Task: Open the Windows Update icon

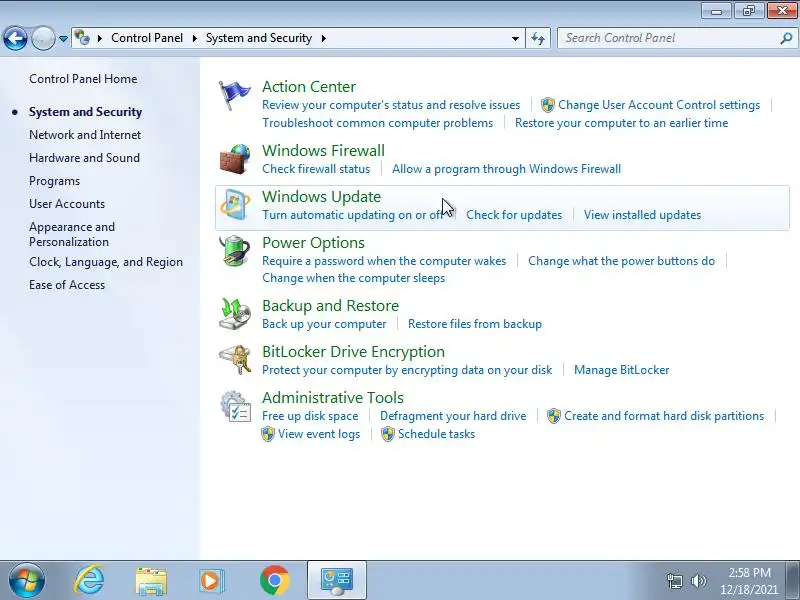Action: (x=235, y=205)
